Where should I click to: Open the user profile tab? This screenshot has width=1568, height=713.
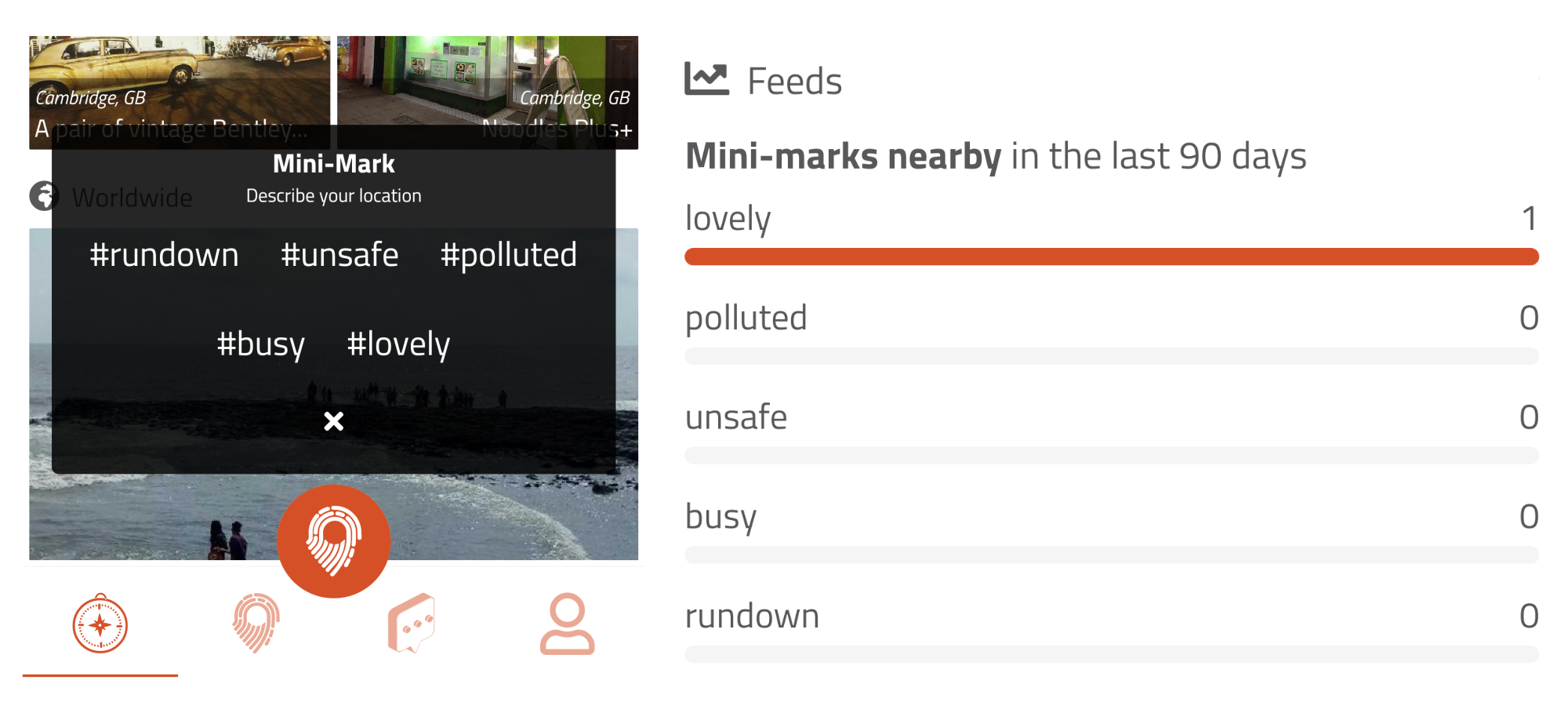coord(567,624)
